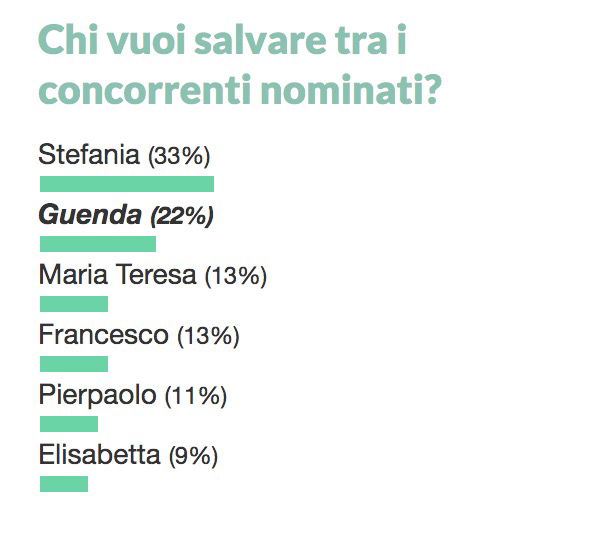Screen dimensions: 602x548
Task: Pick the Pierpaolo (11%) poll option
Action: (133, 395)
